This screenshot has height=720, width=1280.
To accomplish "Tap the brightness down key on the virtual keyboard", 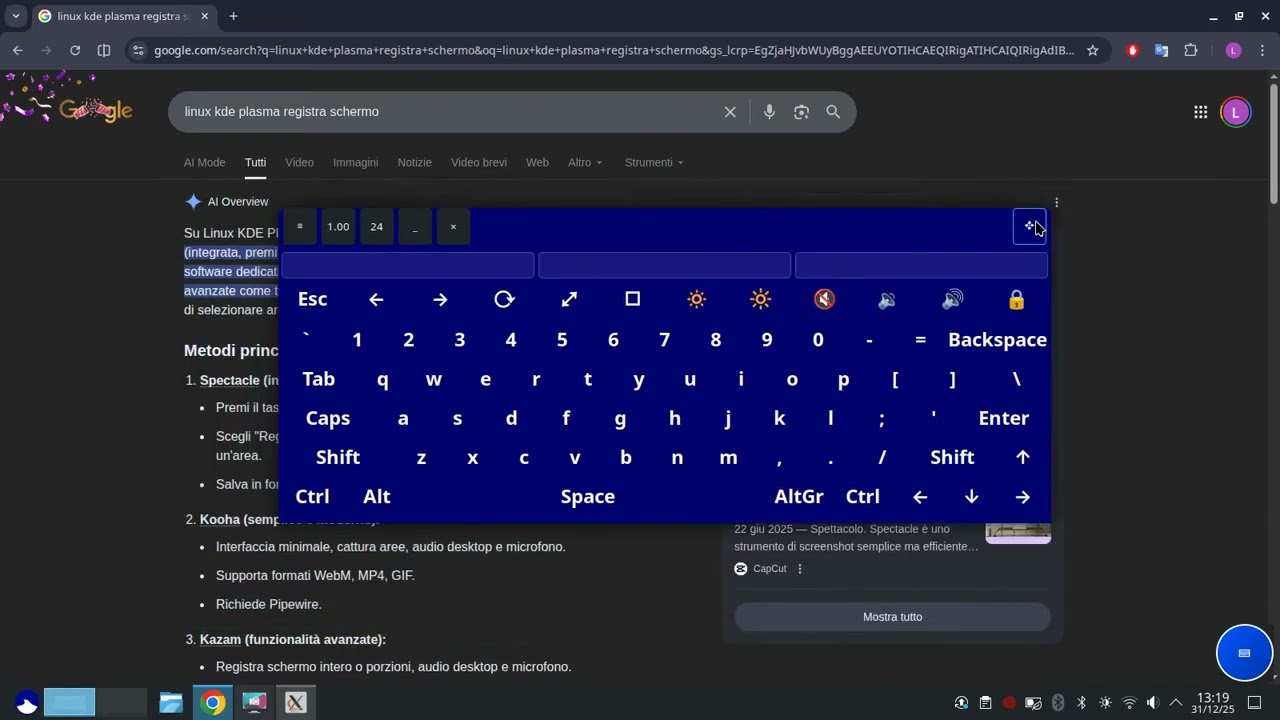I will click(x=696, y=299).
